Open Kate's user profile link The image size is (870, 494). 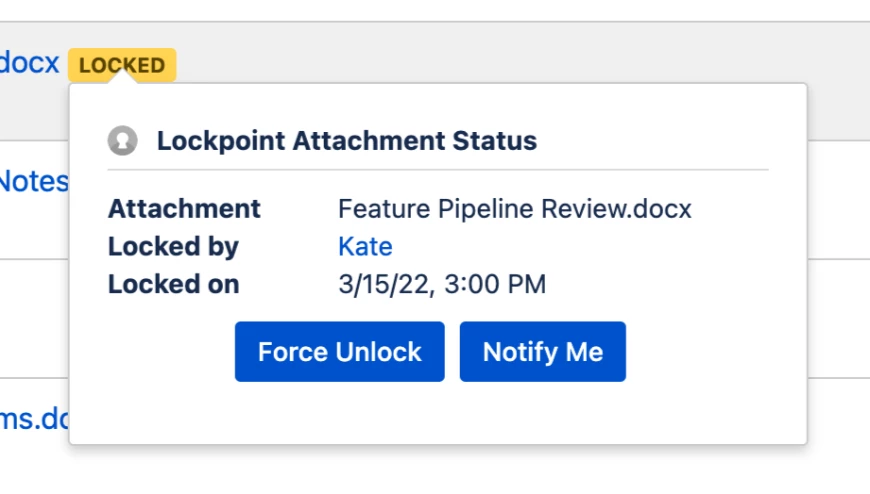(x=365, y=246)
